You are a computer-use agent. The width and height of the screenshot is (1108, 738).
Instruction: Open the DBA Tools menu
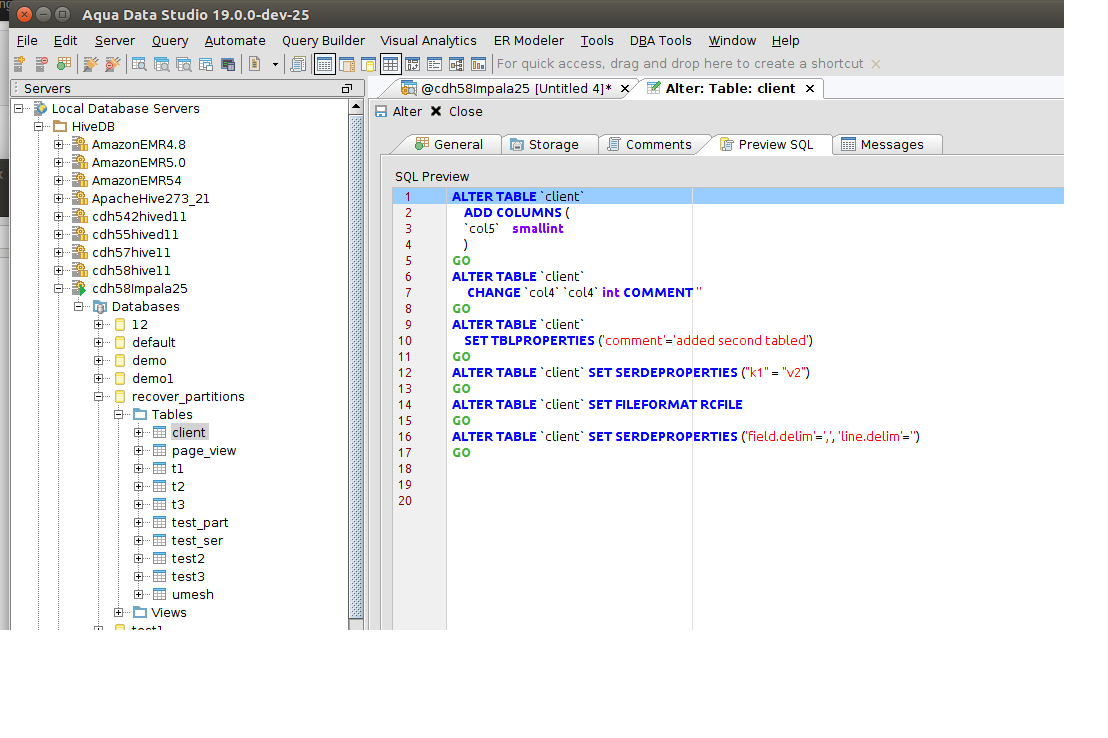click(661, 41)
